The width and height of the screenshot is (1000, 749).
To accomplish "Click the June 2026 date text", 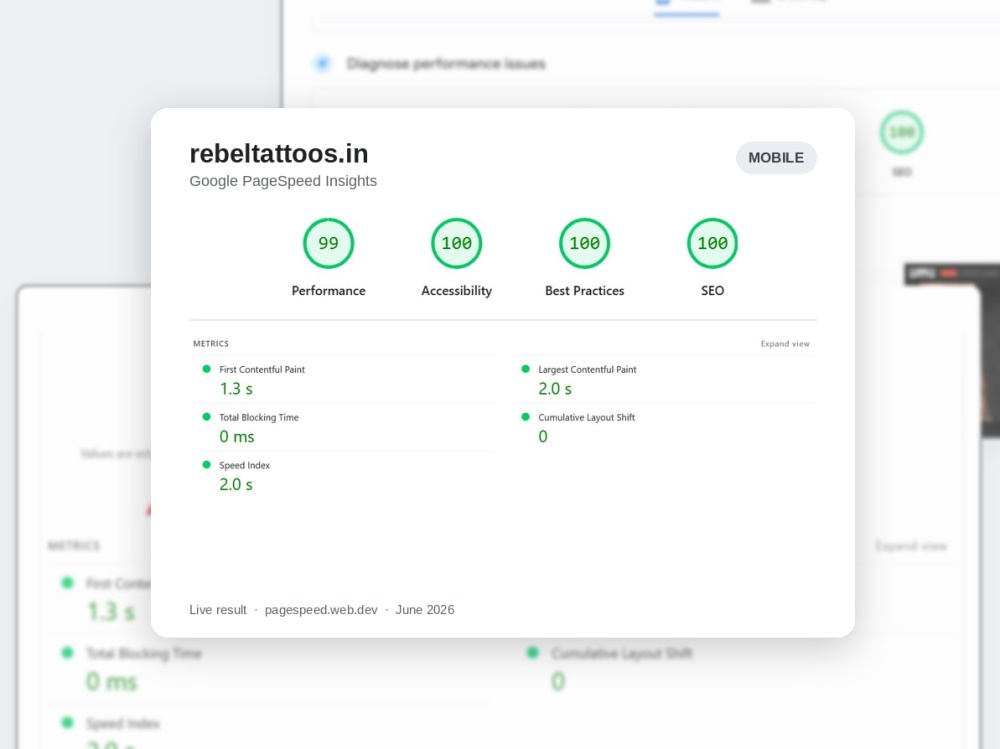I will pyautogui.click(x=425, y=610).
